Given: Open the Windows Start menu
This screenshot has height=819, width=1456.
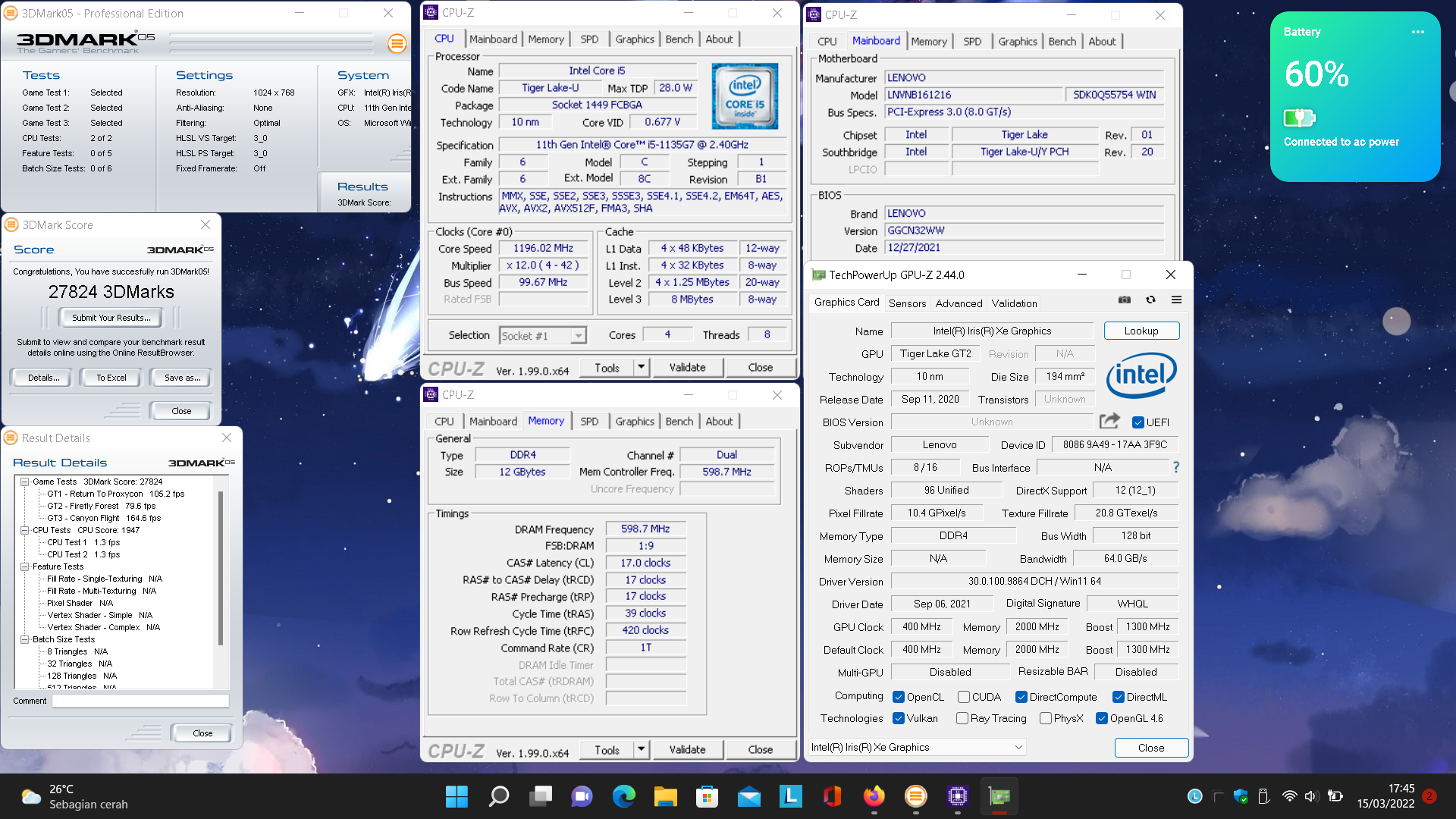Looking at the screenshot, I should 457,796.
